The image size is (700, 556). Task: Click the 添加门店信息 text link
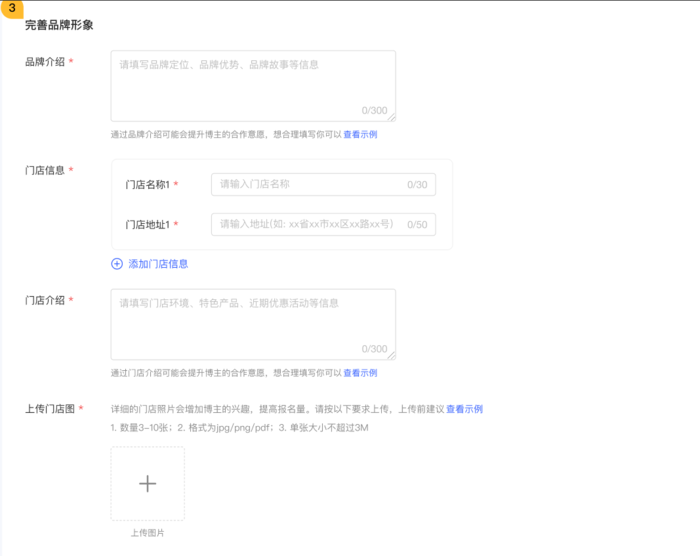tap(158, 264)
